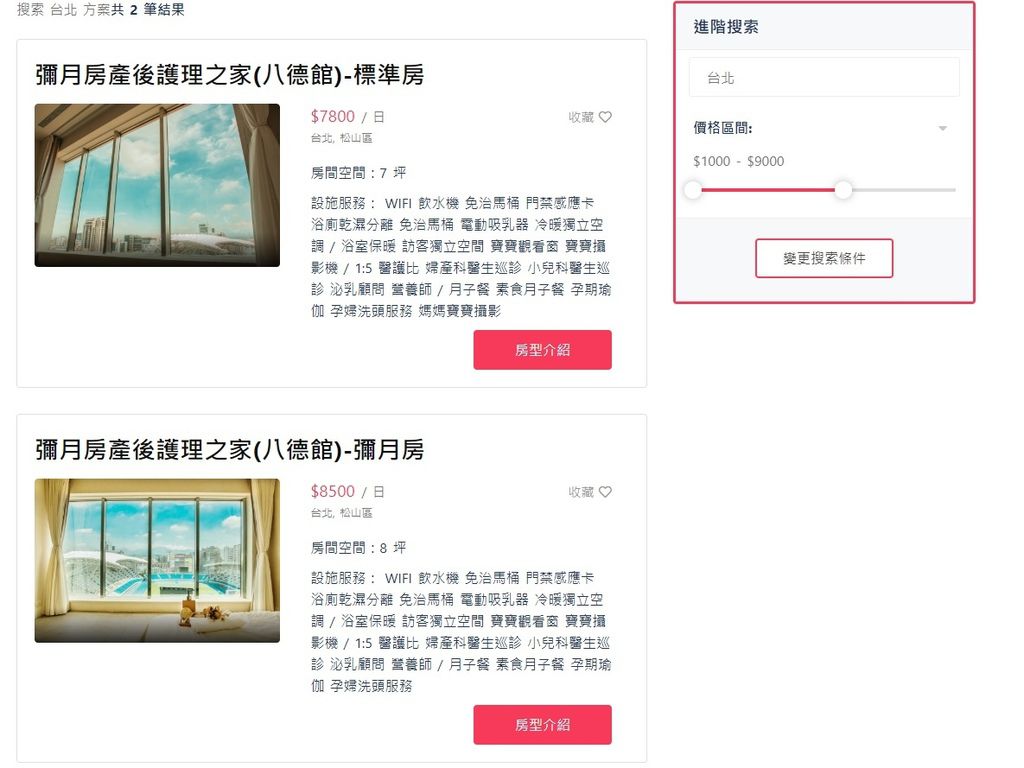Click the $7800 price text
The height and width of the screenshot is (768, 1024).
[332, 117]
